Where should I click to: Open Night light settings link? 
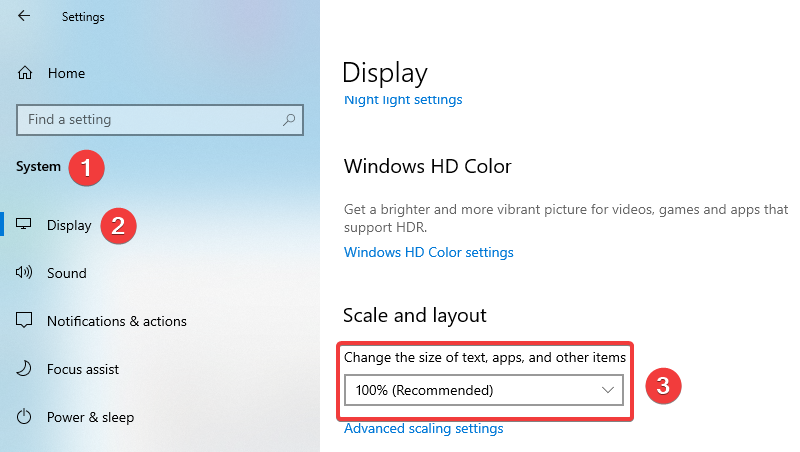coord(403,99)
